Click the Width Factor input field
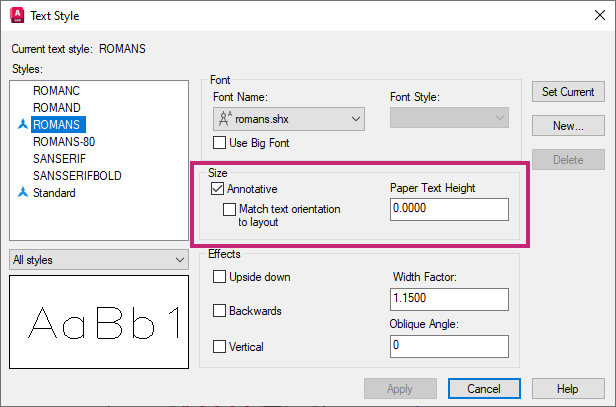Viewport: 616px width, 407px height. coord(449,300)
